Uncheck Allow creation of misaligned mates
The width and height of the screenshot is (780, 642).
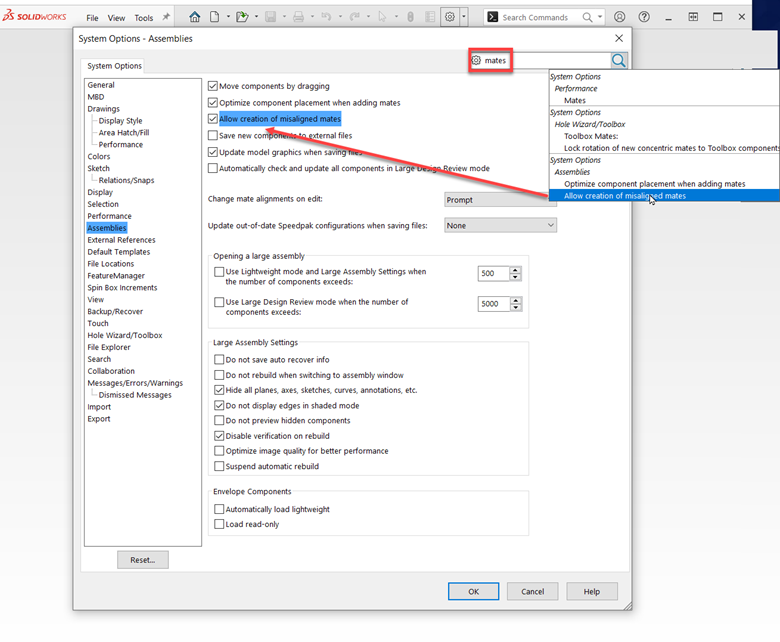tap(213, 119)
